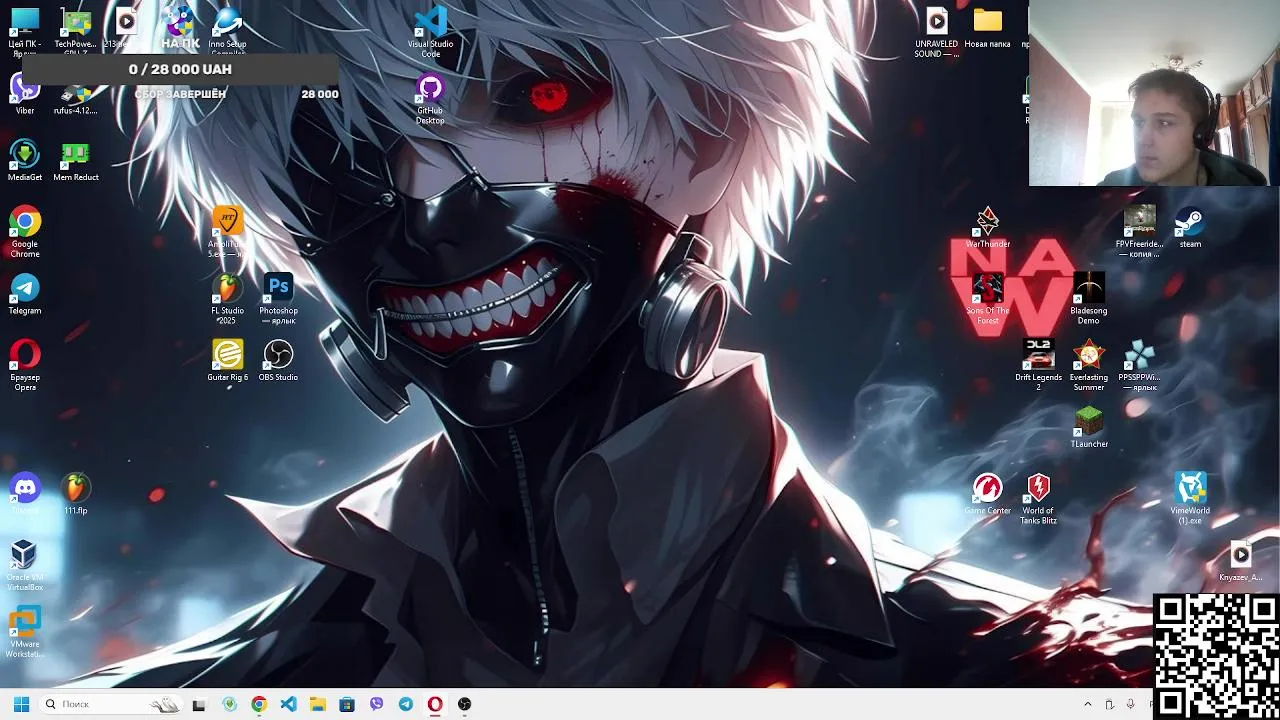Launch GitHub Desktop from the desktop
1280x720 pixels.
(430, 98)
